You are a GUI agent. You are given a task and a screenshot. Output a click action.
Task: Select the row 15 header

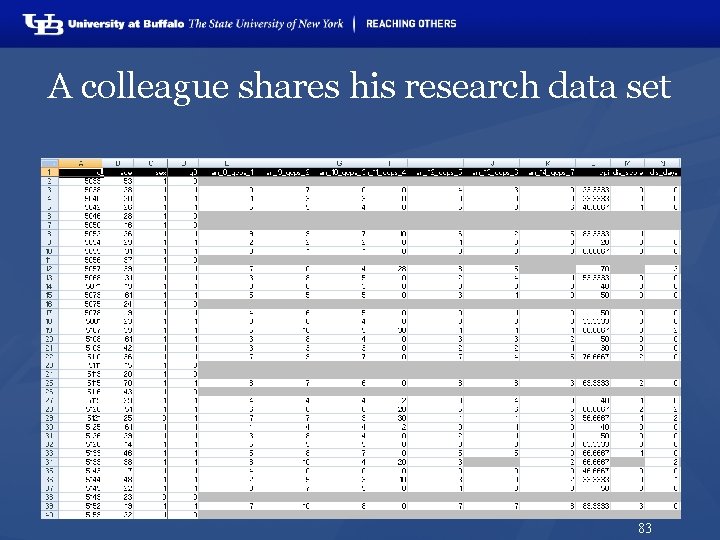click(x=50, y=295)
